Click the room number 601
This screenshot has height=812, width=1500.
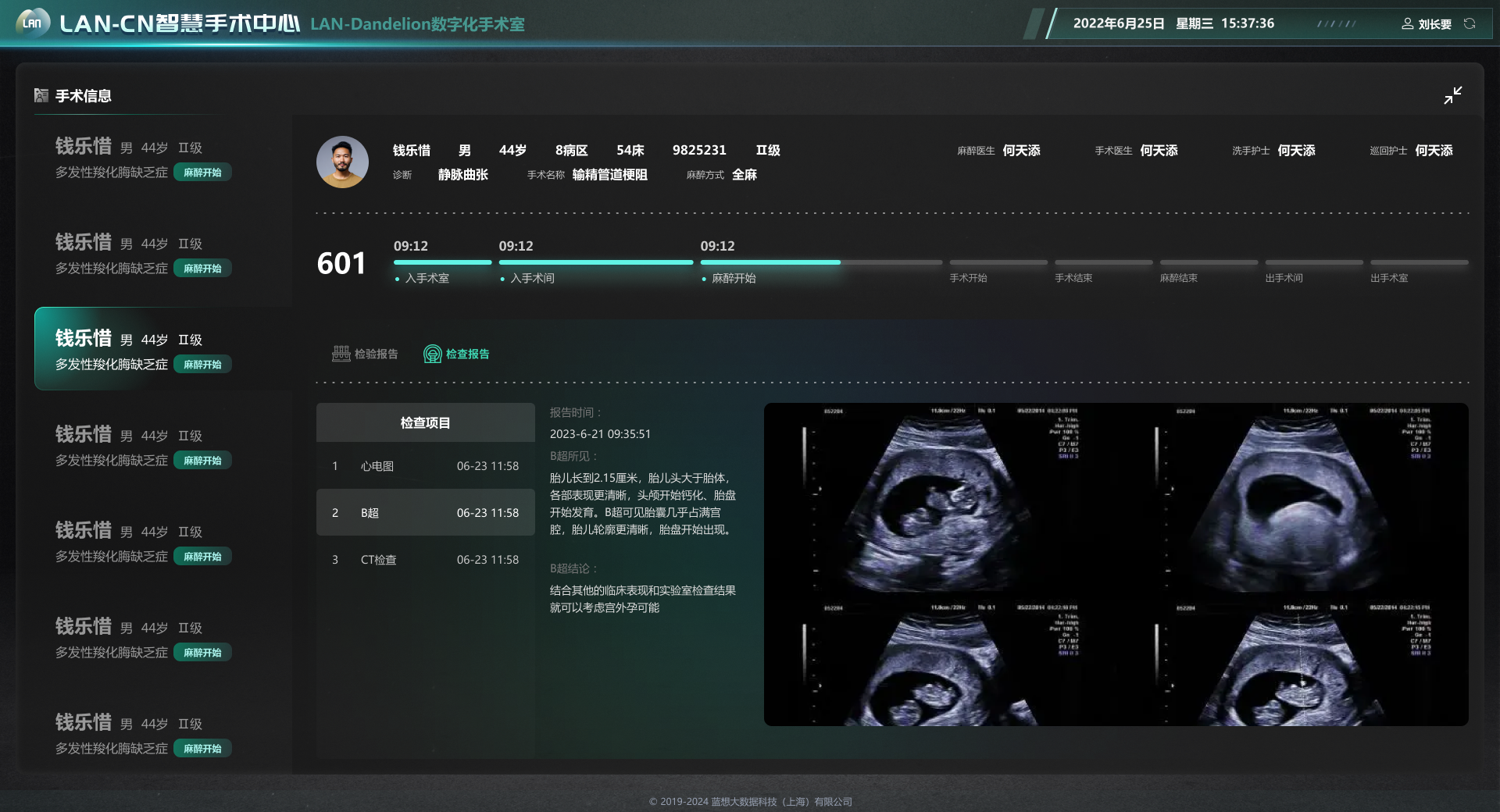(x=341, y=263)
